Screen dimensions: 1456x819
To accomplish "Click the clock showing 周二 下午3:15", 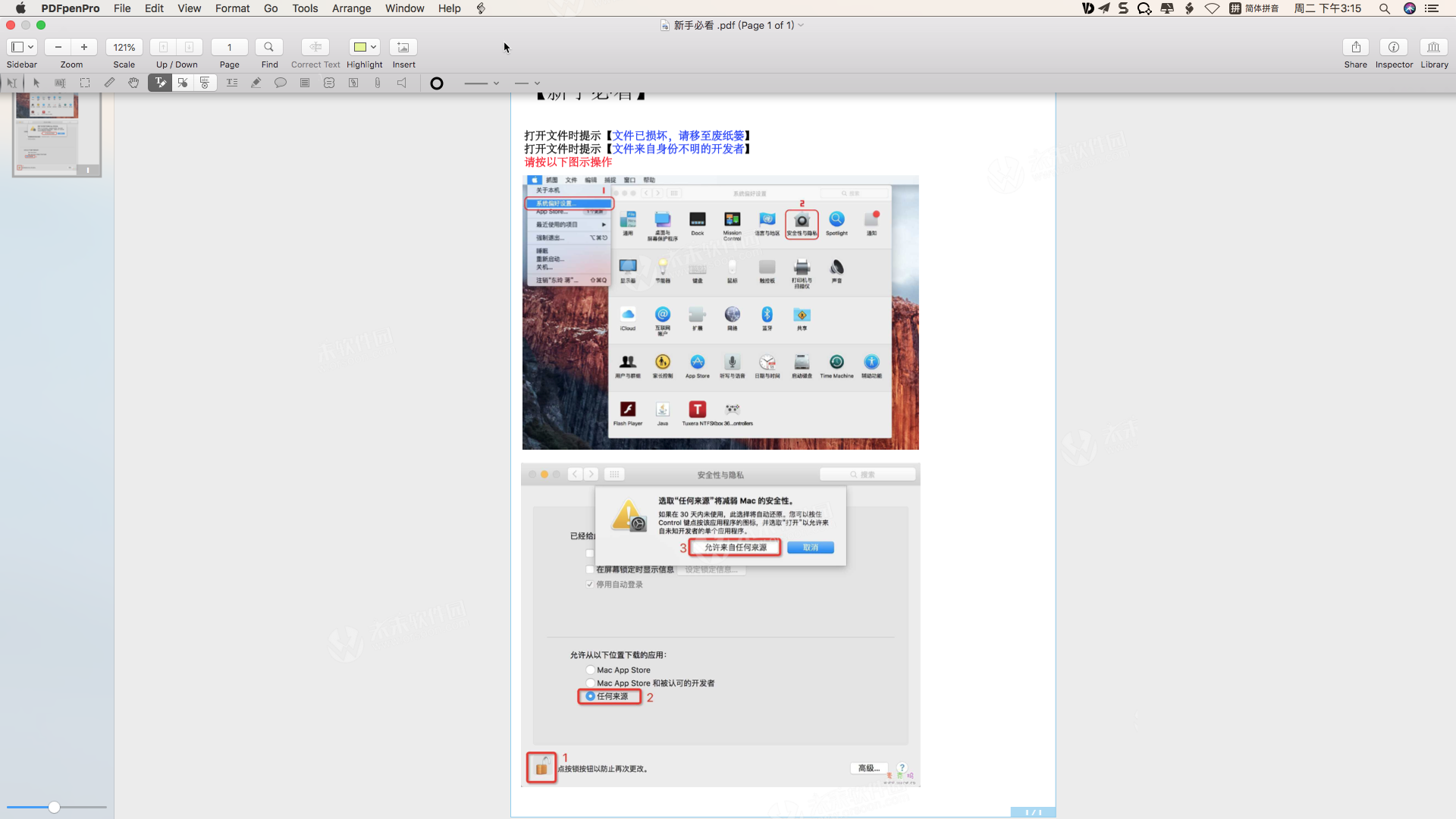I will pyautogui.click(x=1327, y=8).
